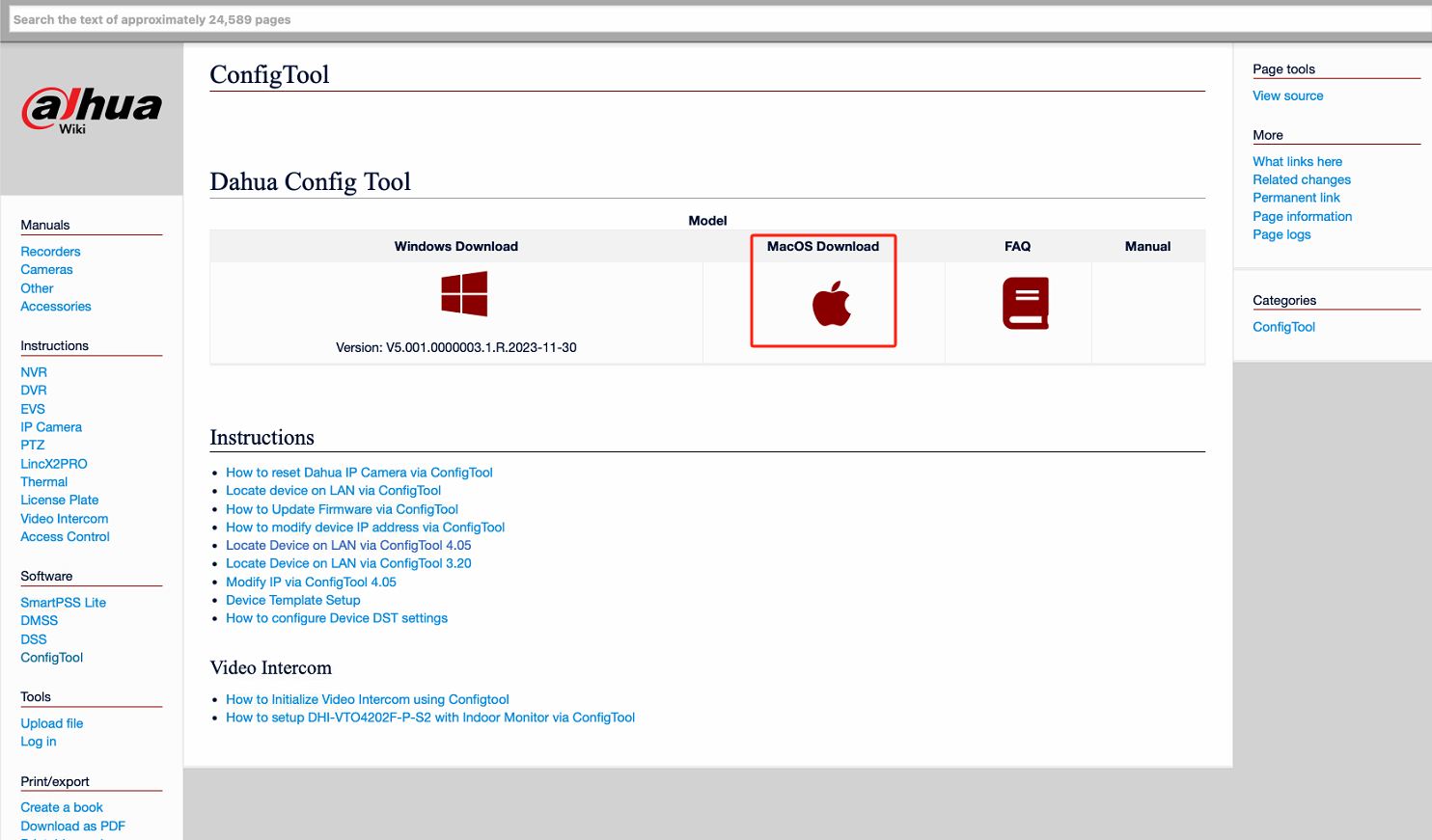The width and height of the screenshot is (1432, 840).
Task: Open How to reset Dahua IP Camera article
Action: coord(359,473)
